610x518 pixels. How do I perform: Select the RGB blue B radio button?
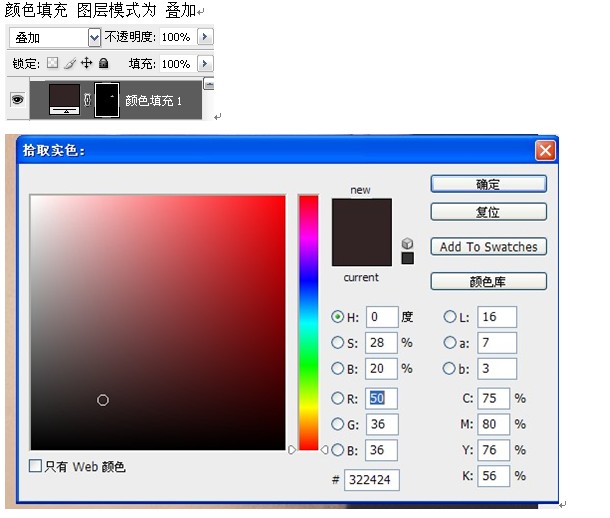point(337,450)
